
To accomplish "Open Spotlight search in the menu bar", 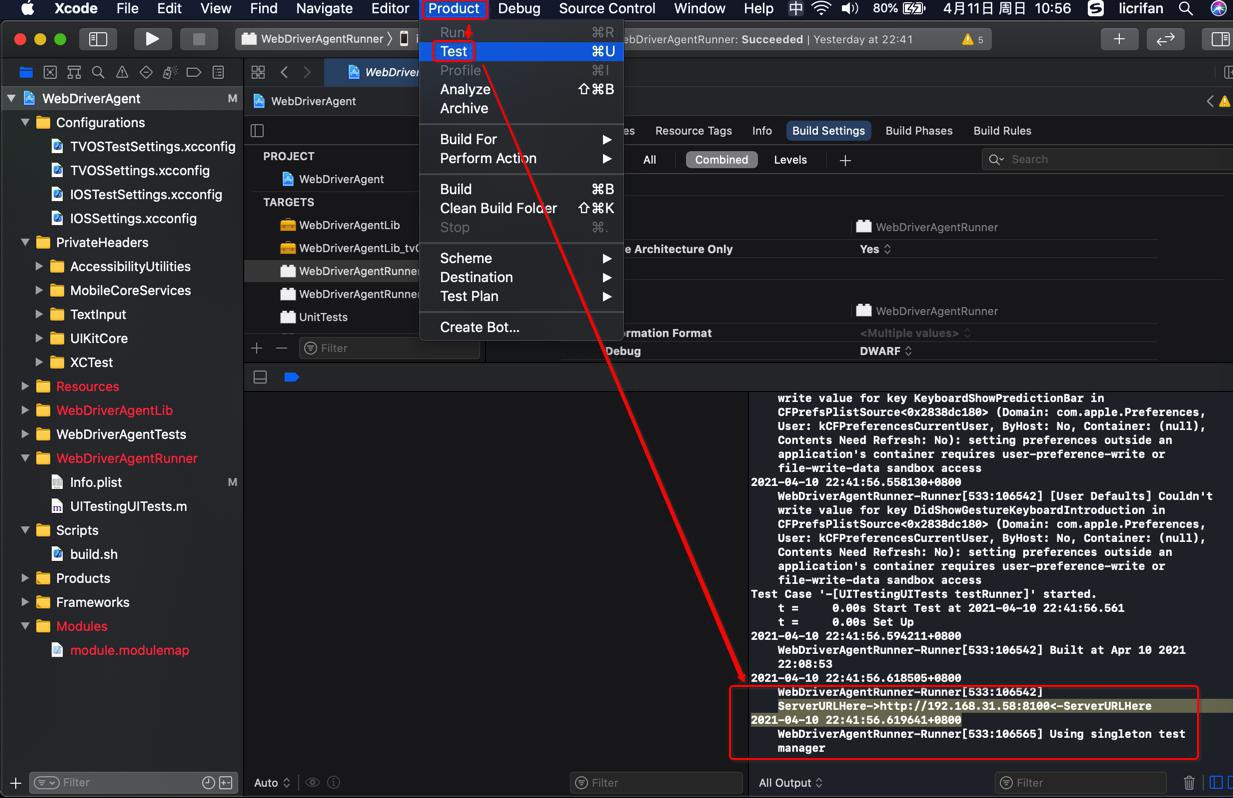I will click(x=1186, y=9).
